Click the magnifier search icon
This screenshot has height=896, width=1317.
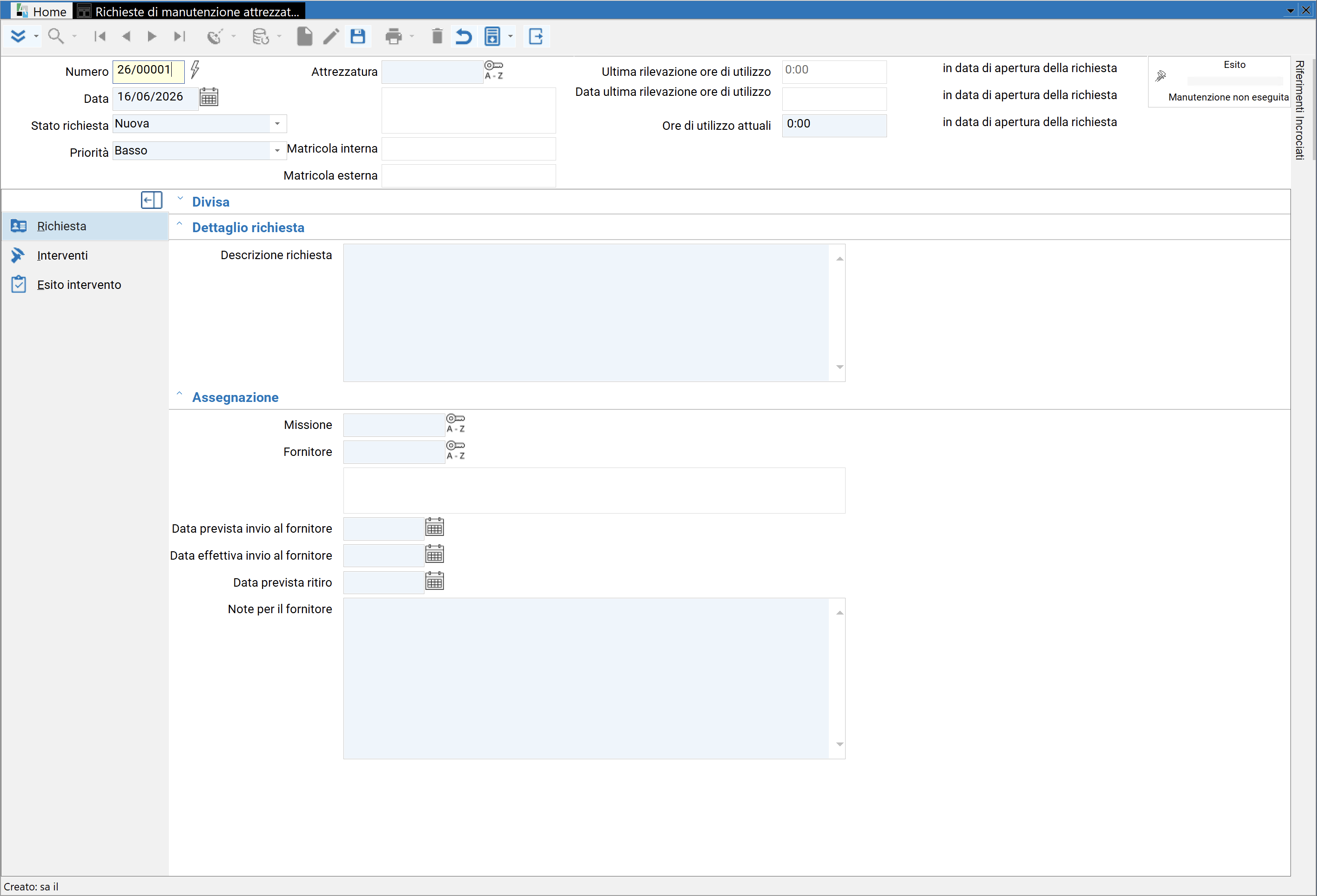[55, 36]
